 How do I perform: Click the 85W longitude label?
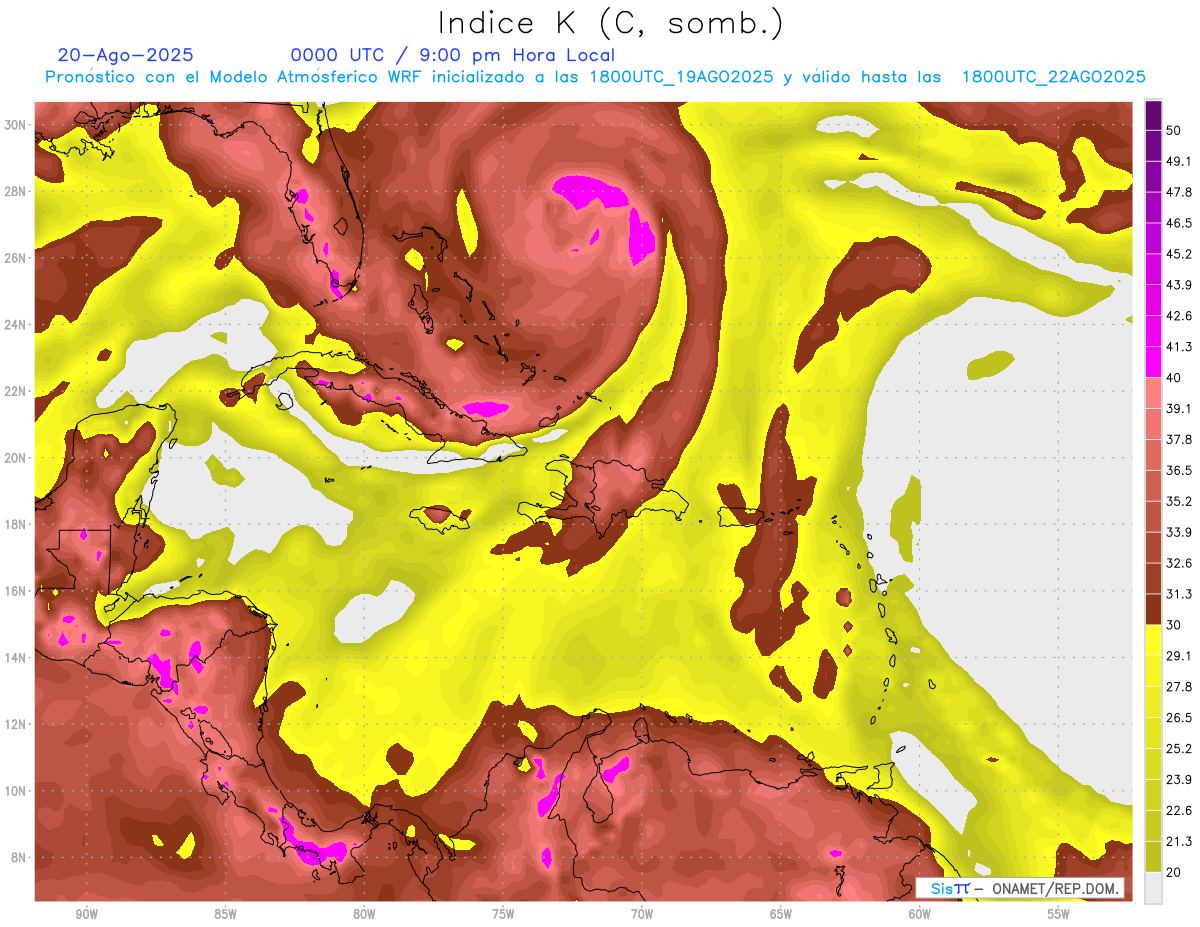(225, 914)
